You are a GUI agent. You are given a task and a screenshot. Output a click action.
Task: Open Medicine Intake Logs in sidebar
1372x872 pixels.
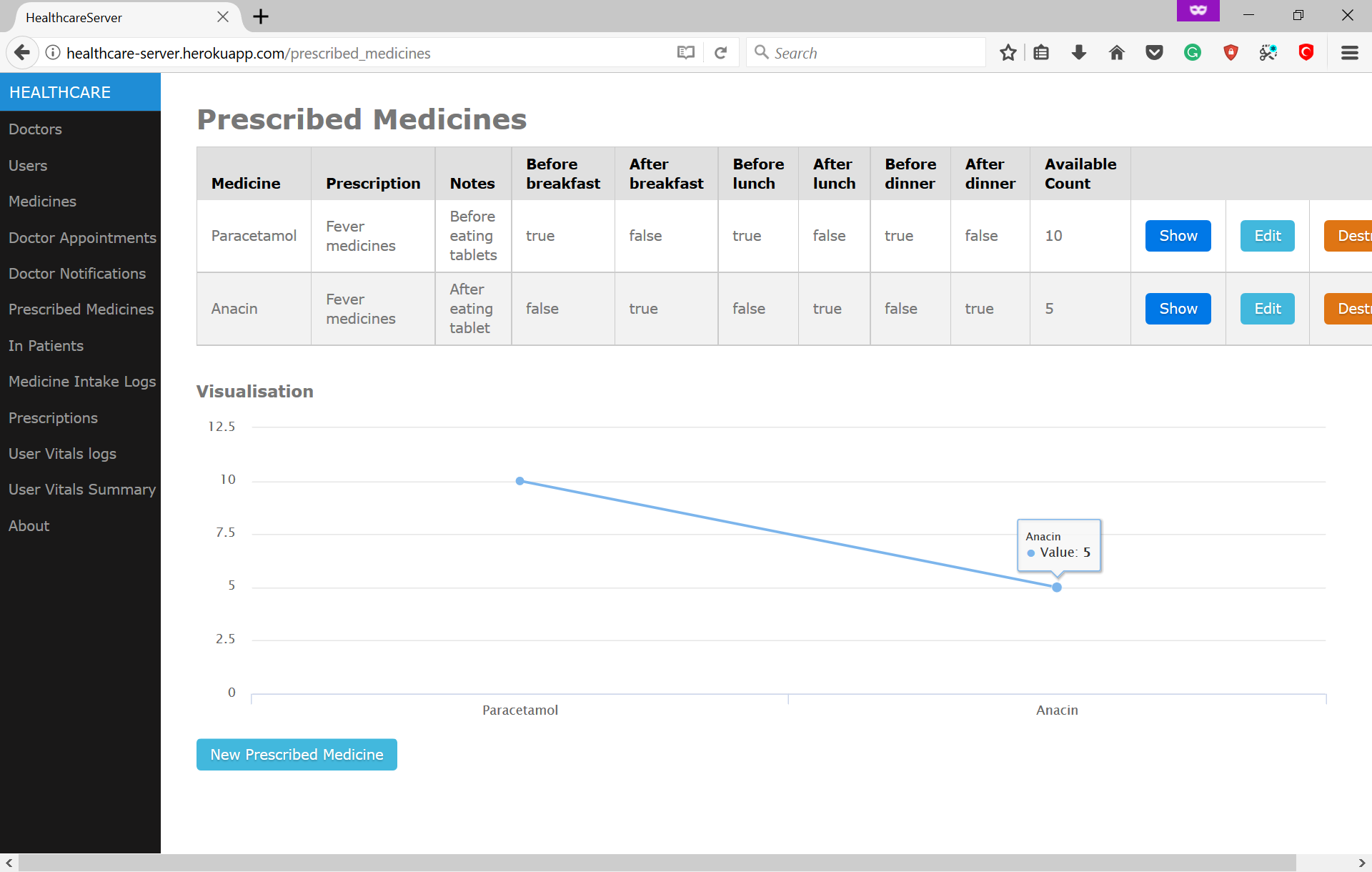click(82, 382)
